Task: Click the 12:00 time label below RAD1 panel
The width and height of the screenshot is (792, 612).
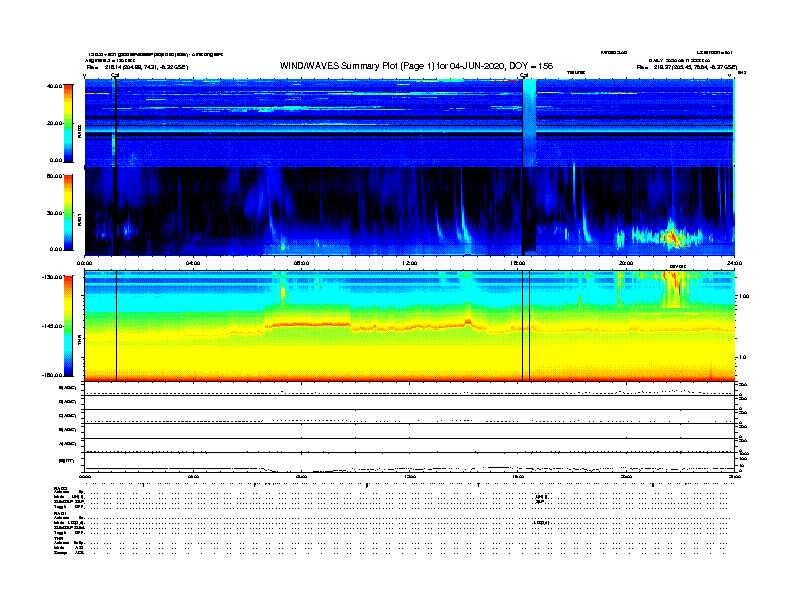Action: (x=410, y=263)
